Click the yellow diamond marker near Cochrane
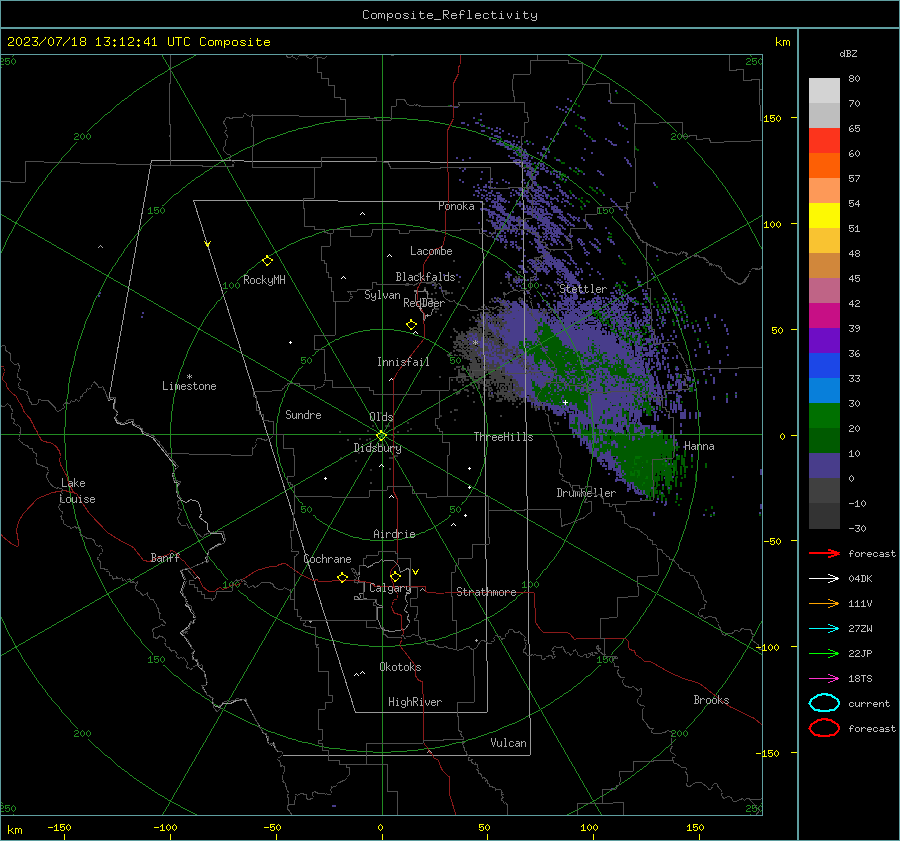Screen dimensions: 900x841 click(342, 577)
